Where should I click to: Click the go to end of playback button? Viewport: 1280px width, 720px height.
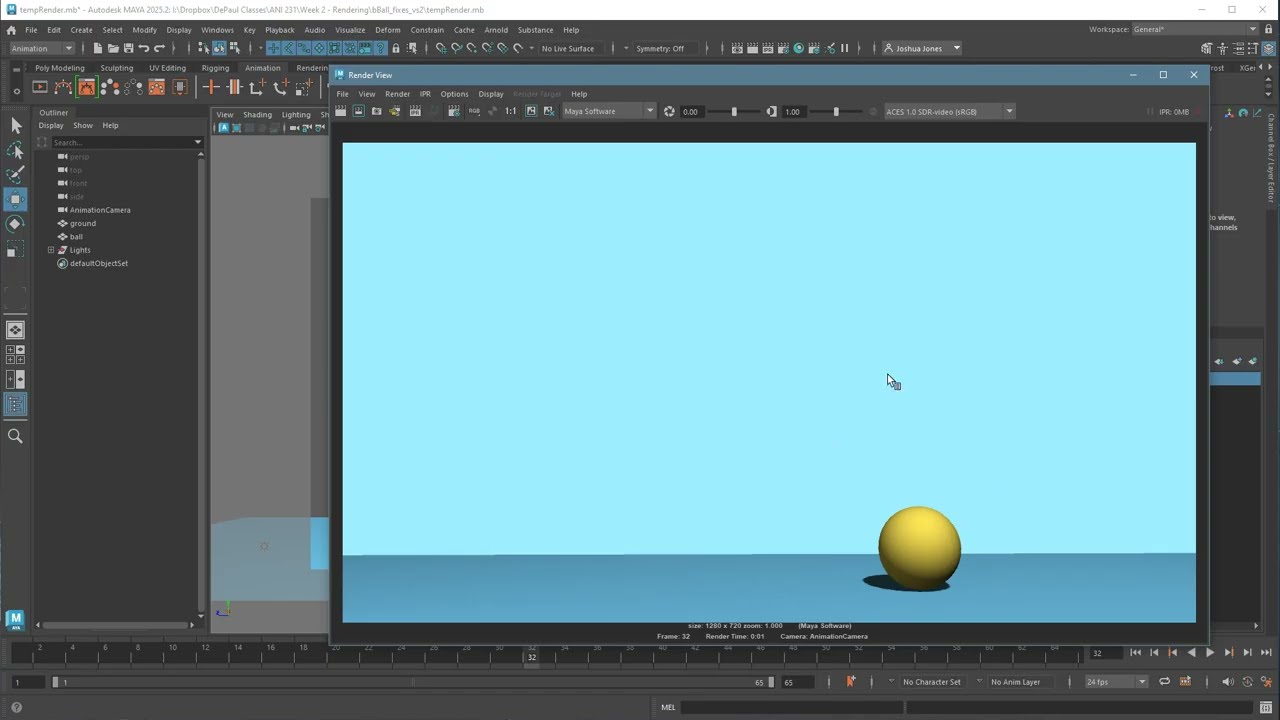click(x=1266, y=653)
